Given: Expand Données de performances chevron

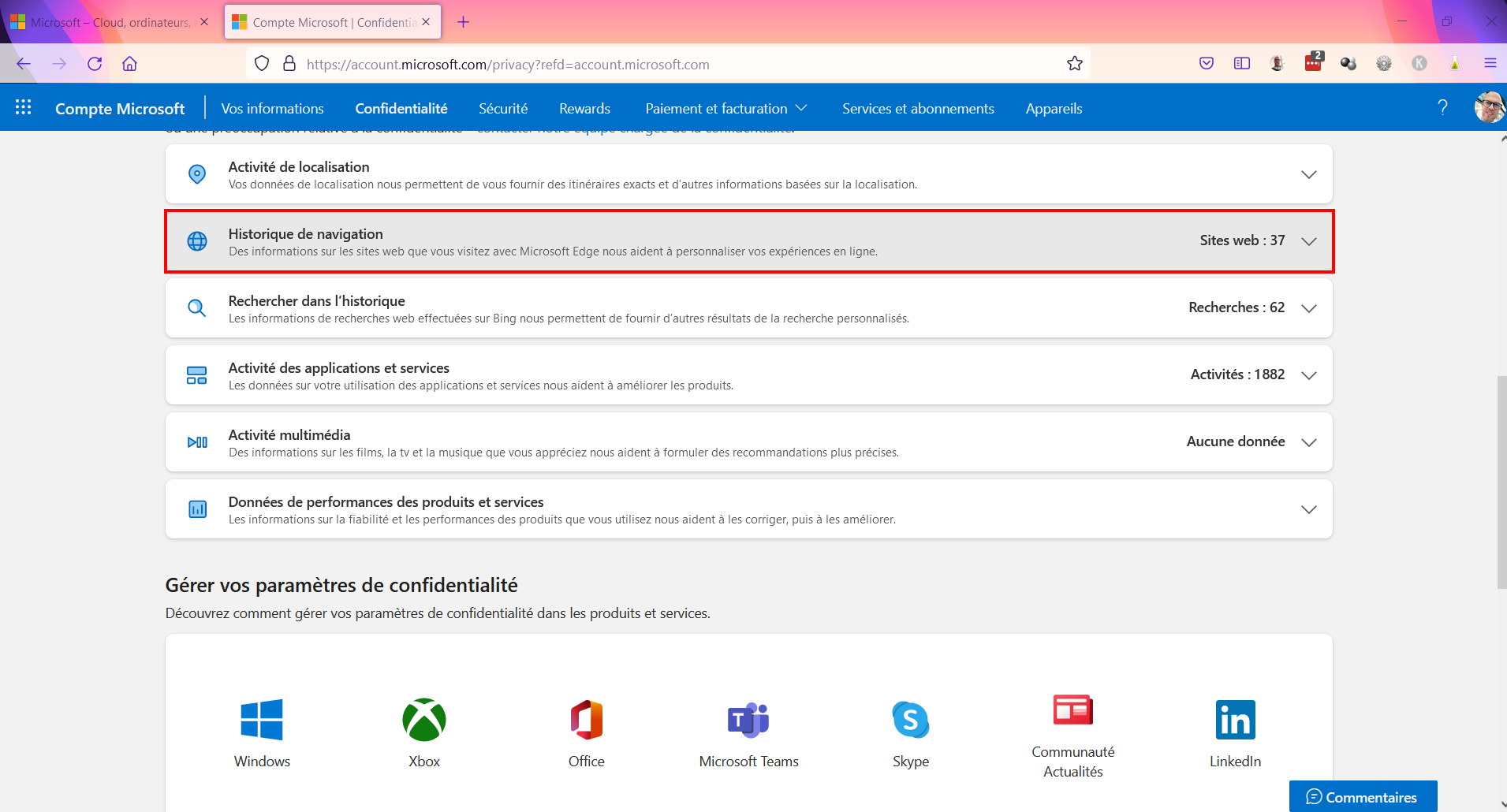Looking at the screenshot, I should pyautogui.click(x=1309, y=509).
